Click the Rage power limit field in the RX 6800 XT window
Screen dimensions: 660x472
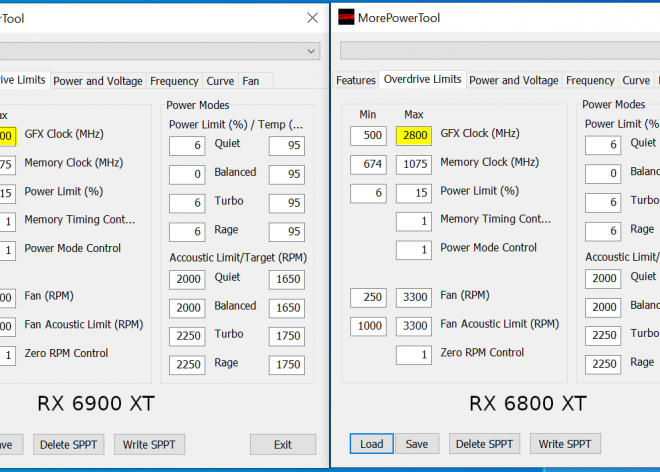[x=603, y=231]
